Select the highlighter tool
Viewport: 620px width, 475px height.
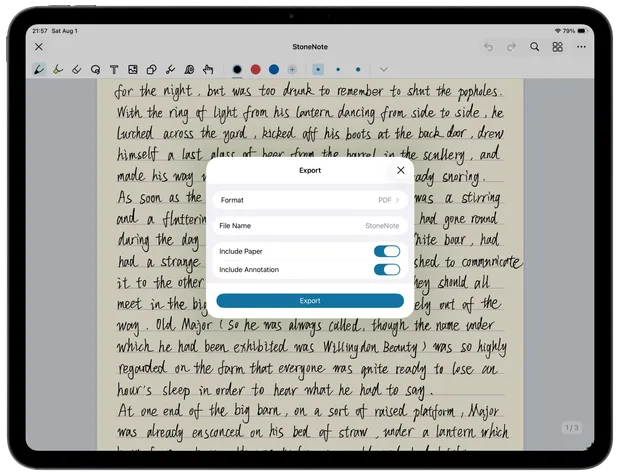[x=58, y=70]
